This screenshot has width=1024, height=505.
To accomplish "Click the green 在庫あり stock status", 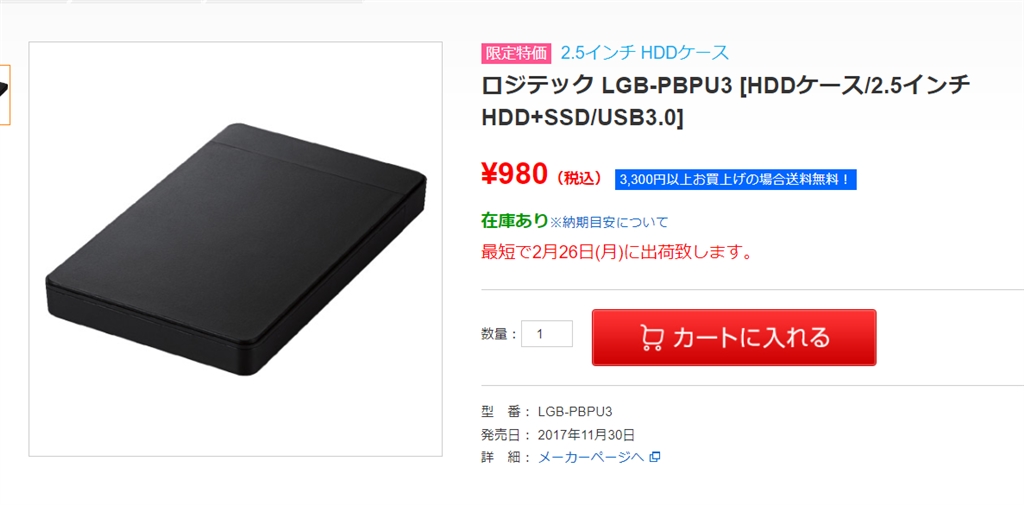I will pyautogui.click(x=515, y=221).
